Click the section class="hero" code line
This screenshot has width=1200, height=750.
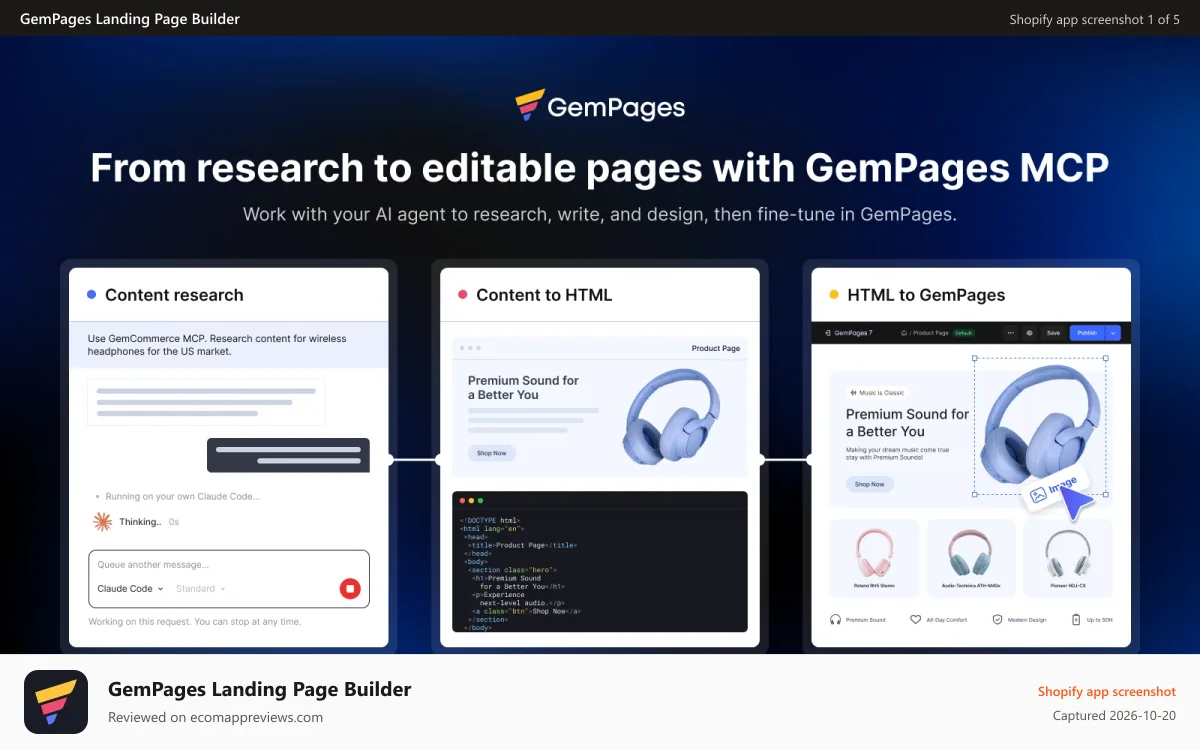coord(512,570)
